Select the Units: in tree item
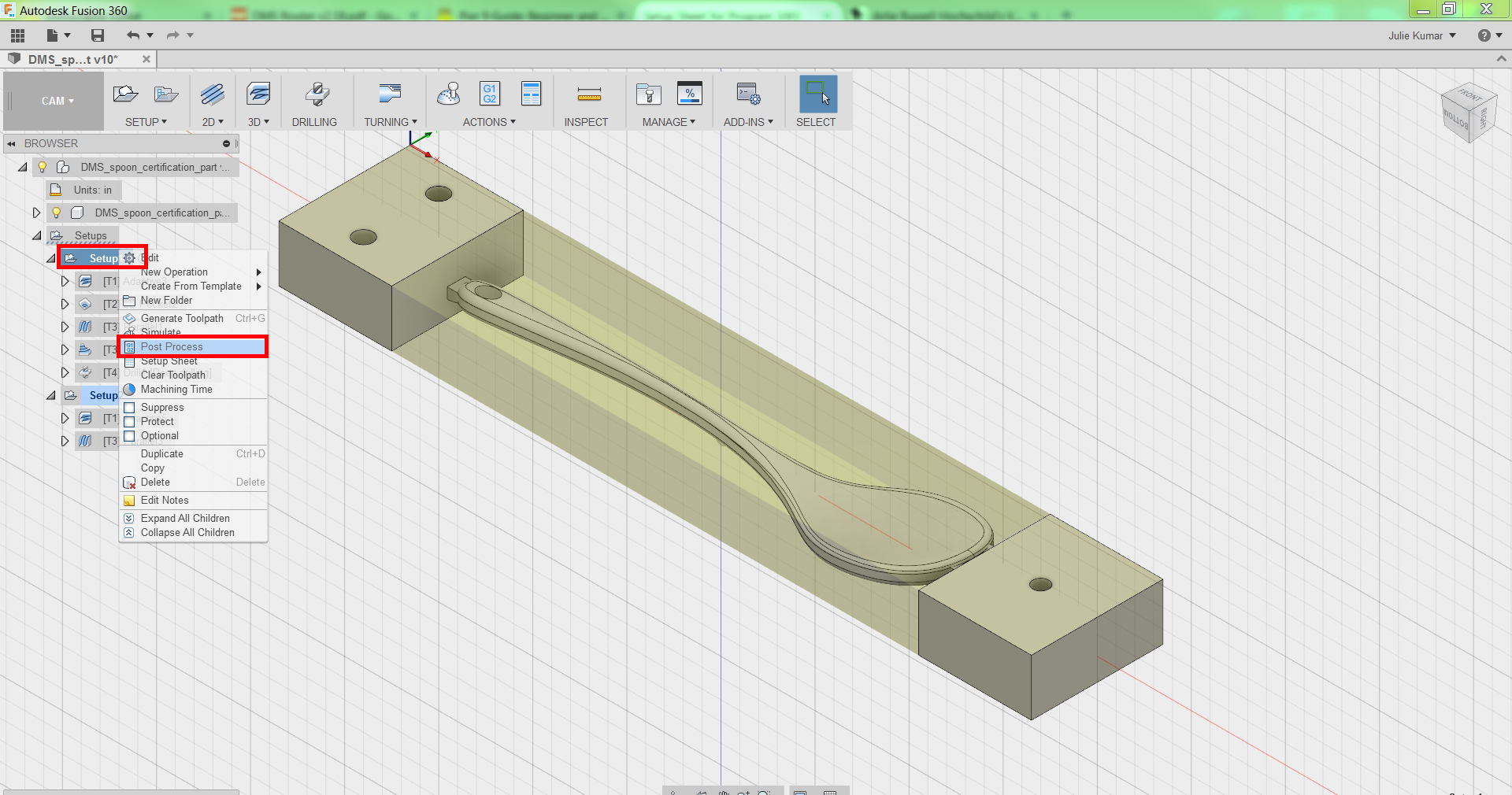The height and width of the screenshot is (795, 1512). (x=83, y=190)
